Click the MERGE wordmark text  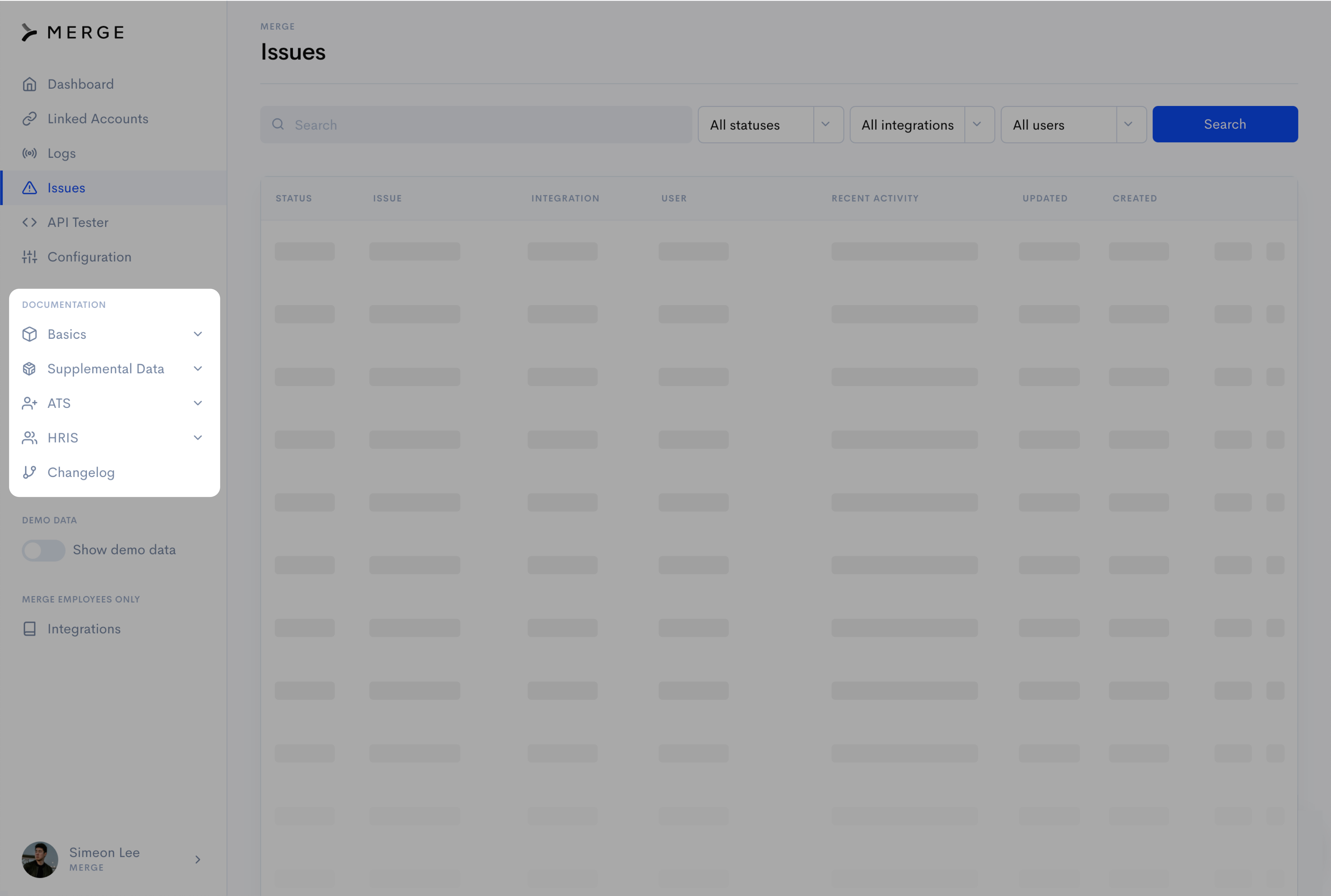pyautogui.click(x=86, y=33)
